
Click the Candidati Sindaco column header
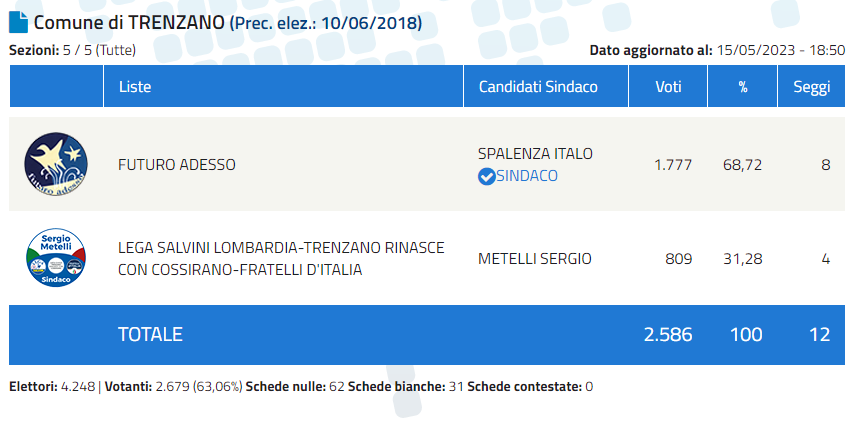[x=538, y=87]
